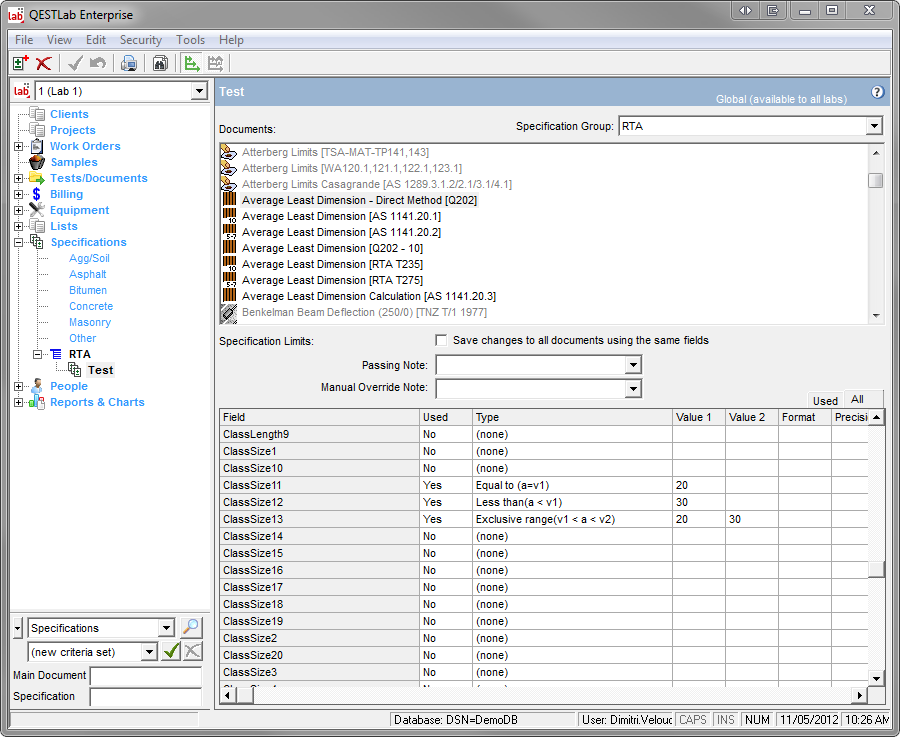Image resolution: width=900 pixels, height=737 pixels.
Task: Open the Specification Group dropdown
Action: [x=874, y=127]
